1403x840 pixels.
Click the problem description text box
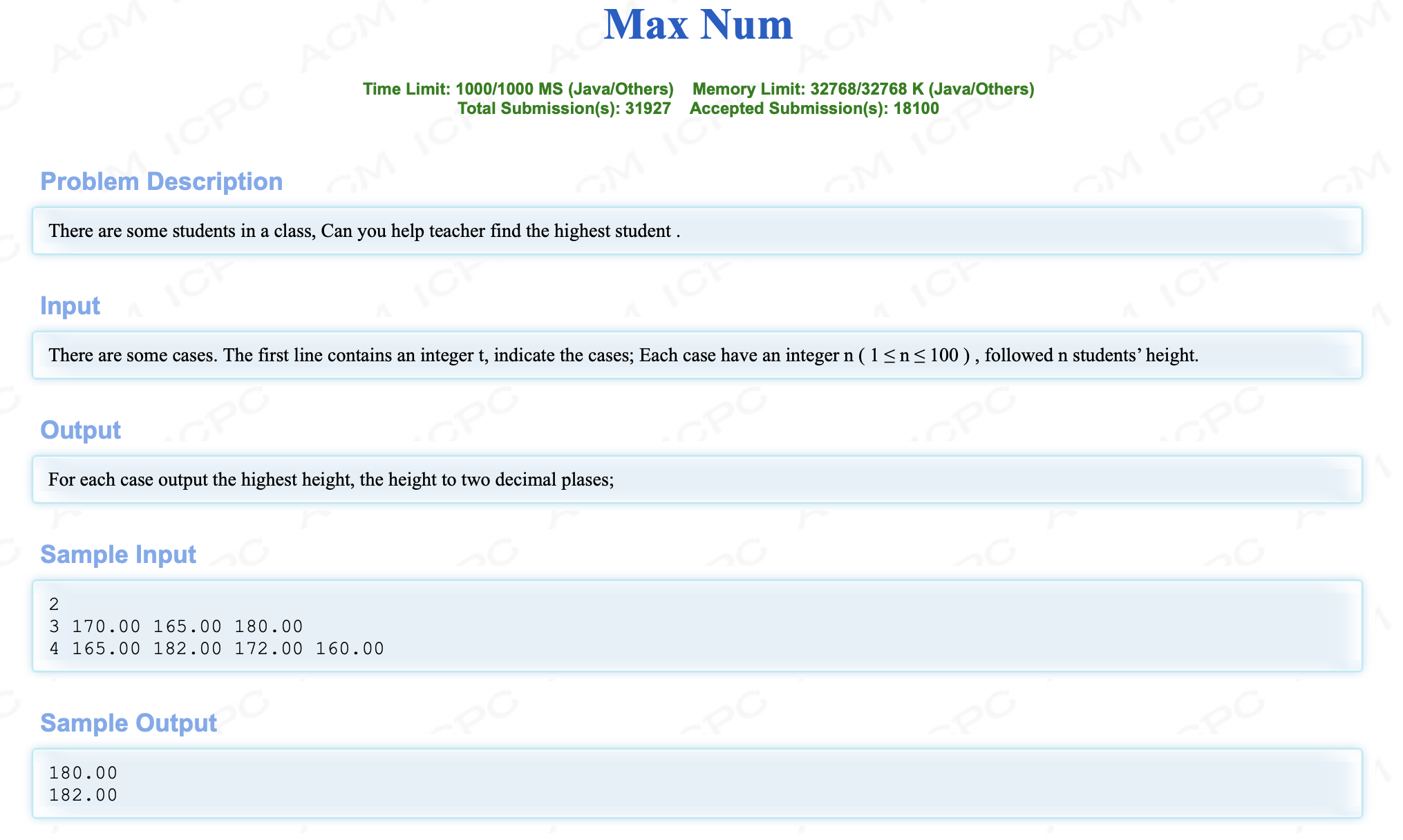coord(697,231)
